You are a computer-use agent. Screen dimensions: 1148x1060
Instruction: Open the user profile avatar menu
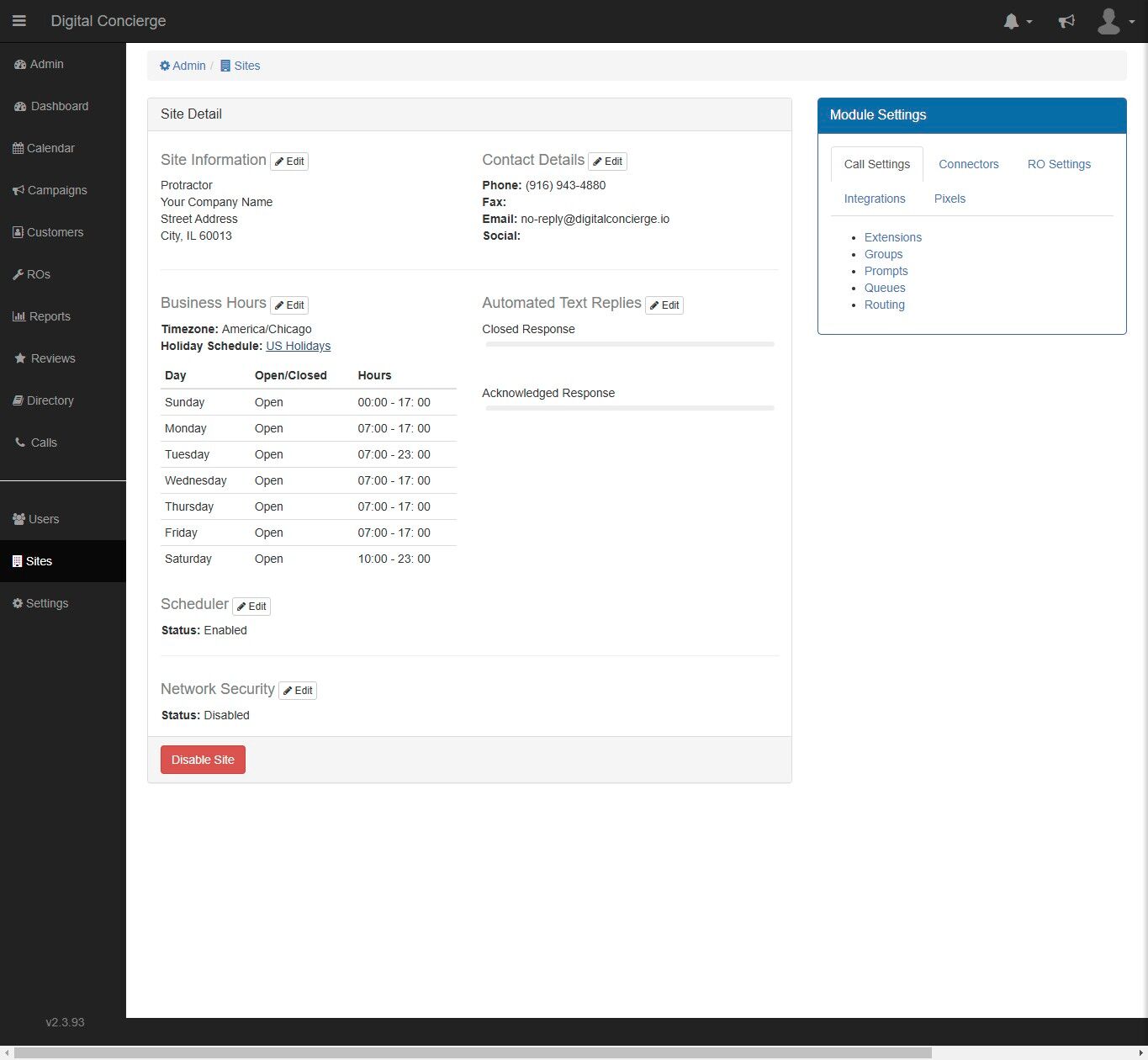point(1115,22)
